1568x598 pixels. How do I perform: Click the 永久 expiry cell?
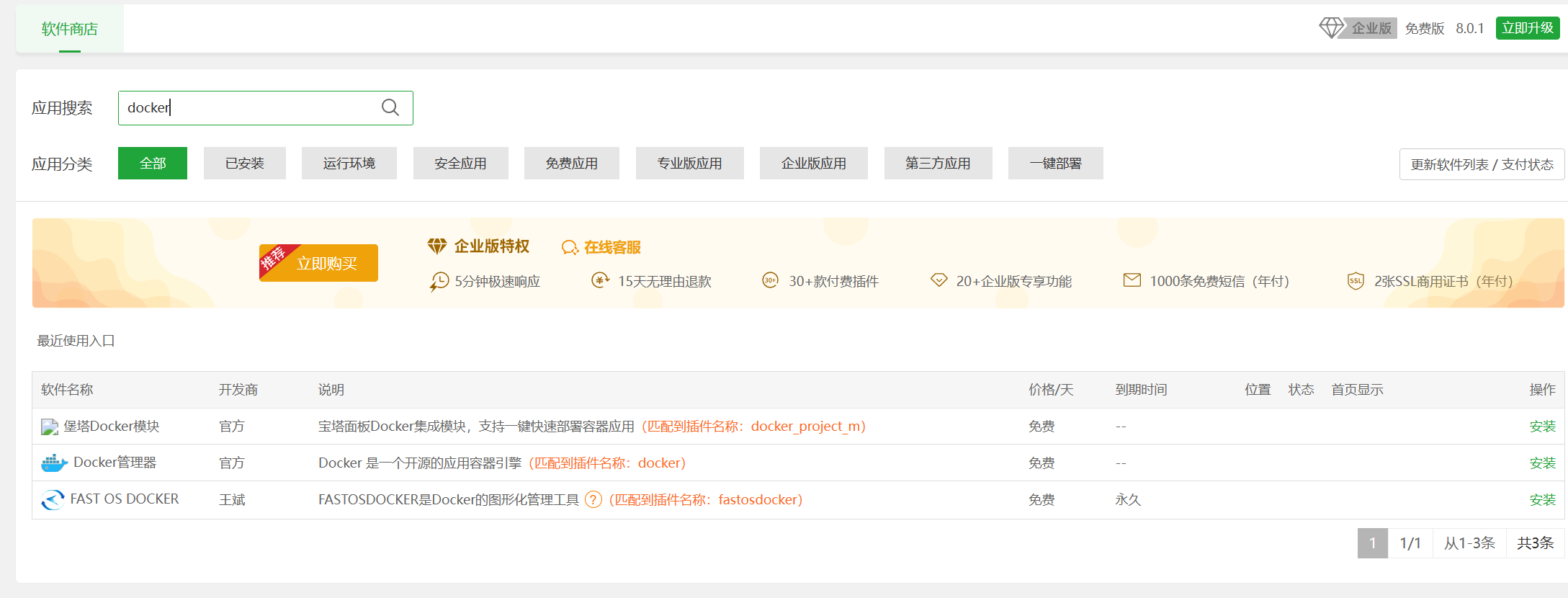tap(1129, 500)
